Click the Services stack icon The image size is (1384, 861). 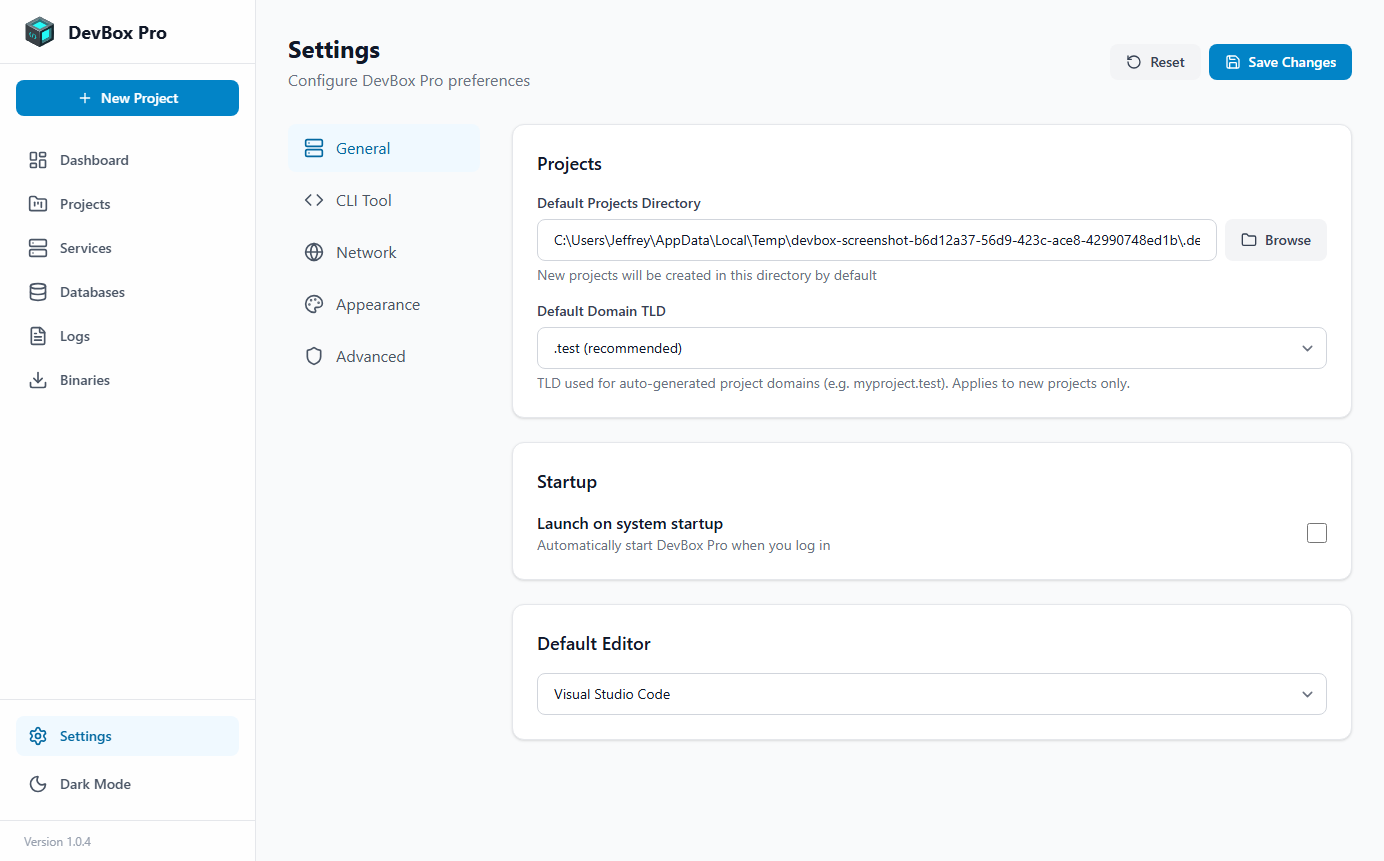coord(37,248)
